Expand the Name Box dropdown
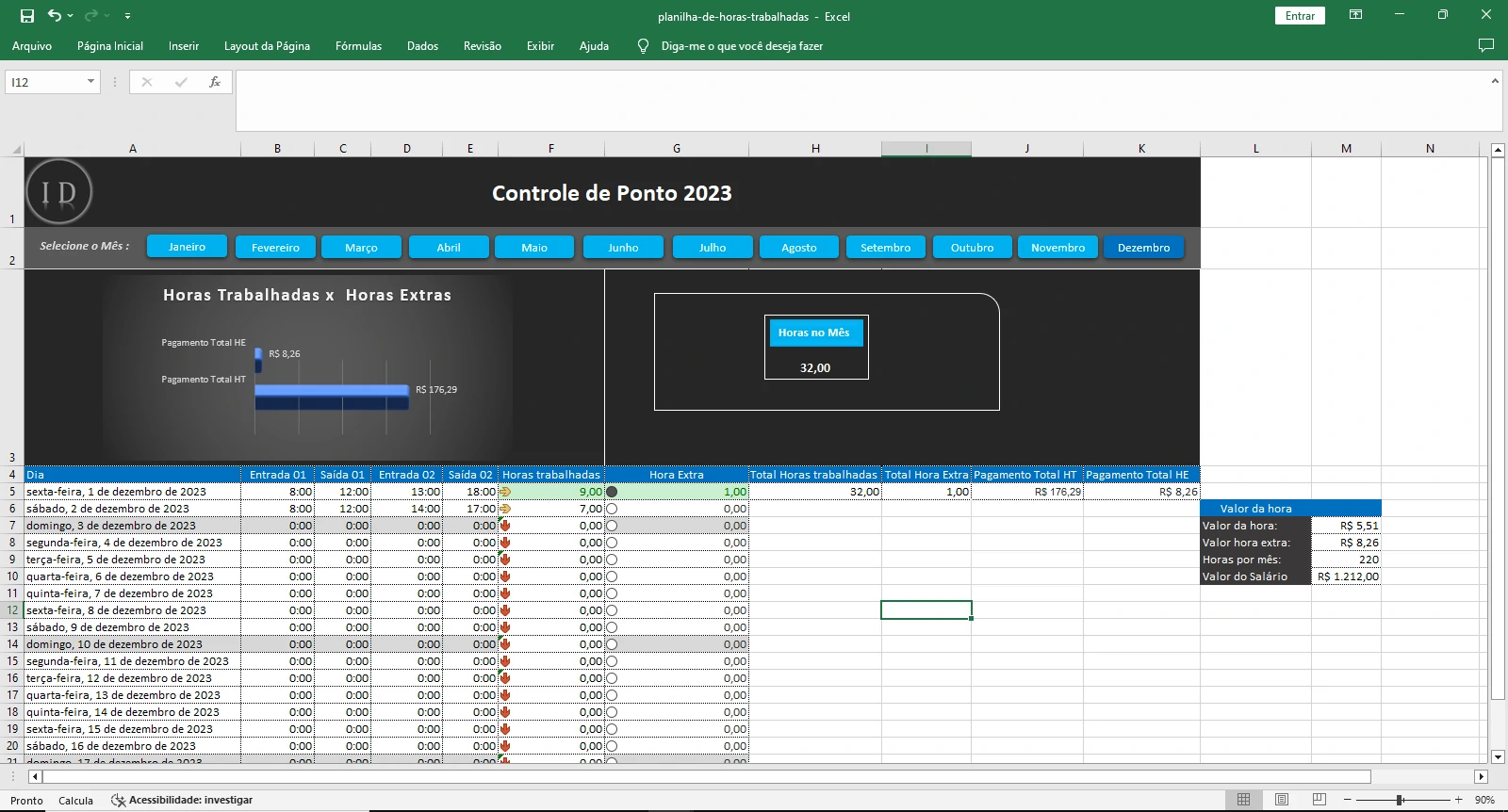The image size is (1508, 812). point(90,82)
